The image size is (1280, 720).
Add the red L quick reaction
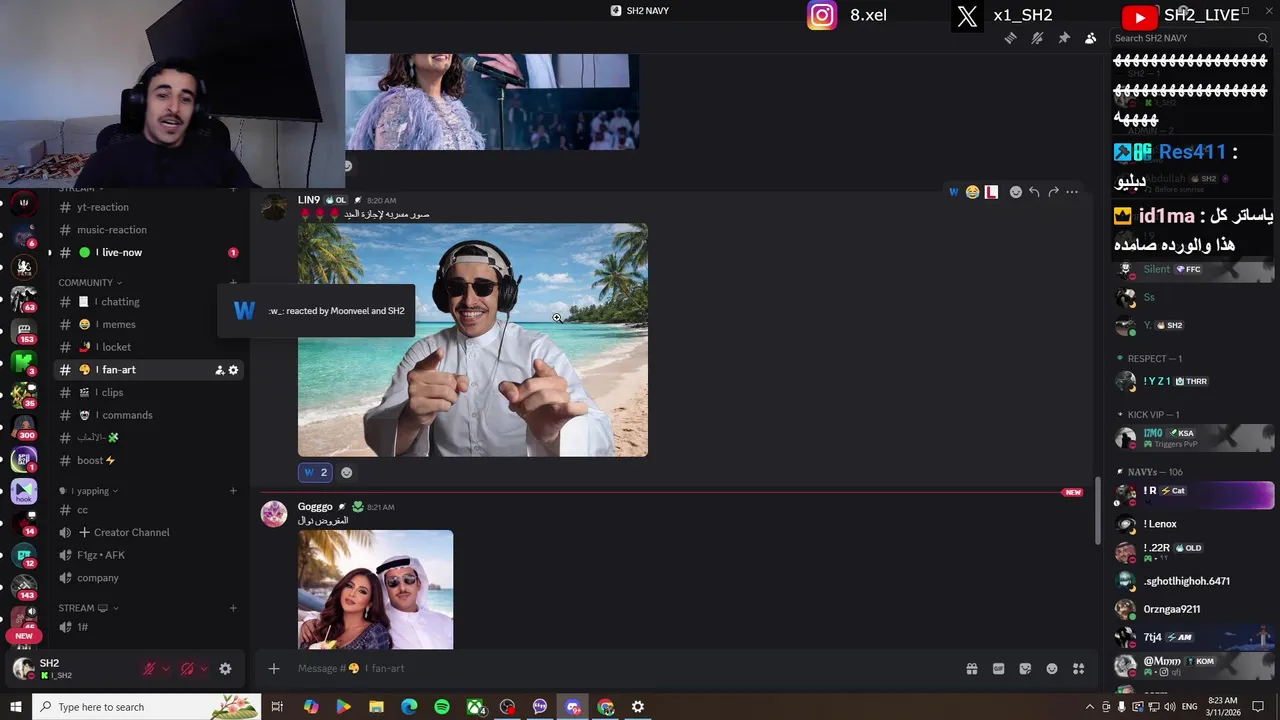(x=991, y=192)
